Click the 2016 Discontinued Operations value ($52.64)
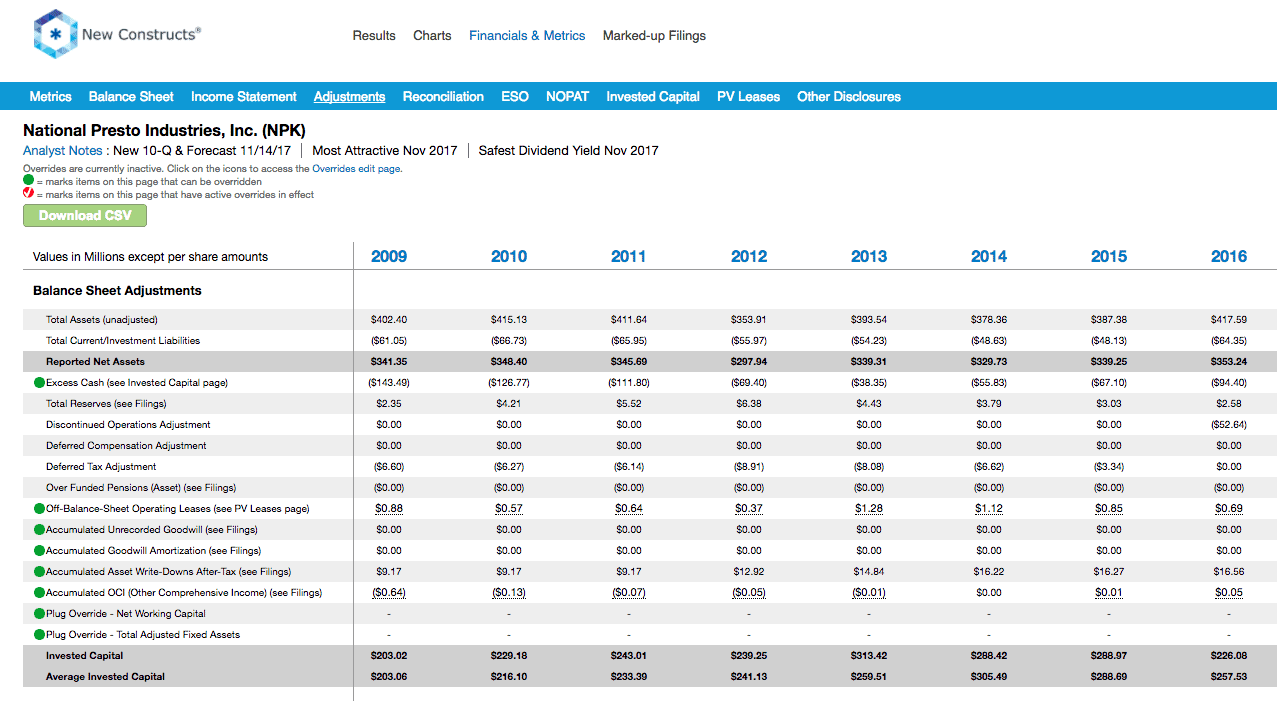Screen dimensions: 1277x701 pos(1229,425)
